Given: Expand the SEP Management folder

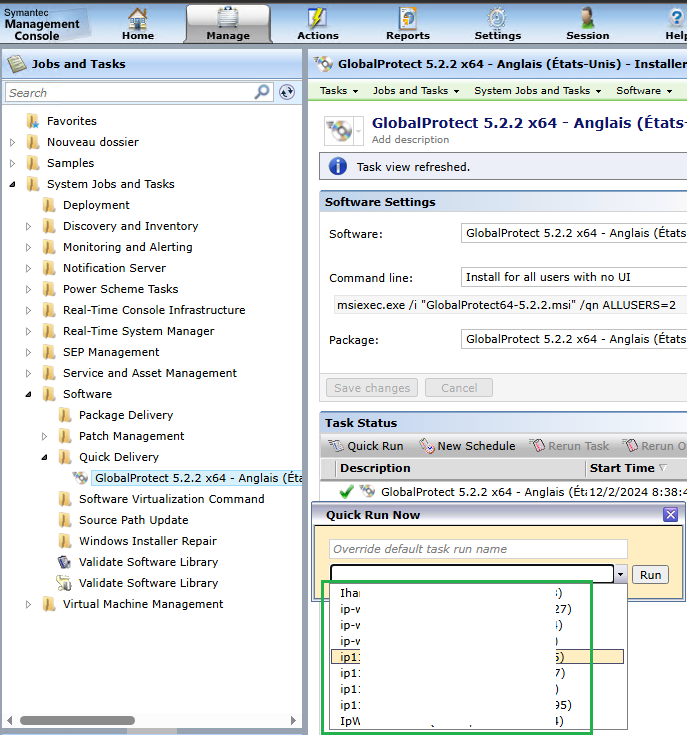Looking at the screenshot, I should (29, 352).
